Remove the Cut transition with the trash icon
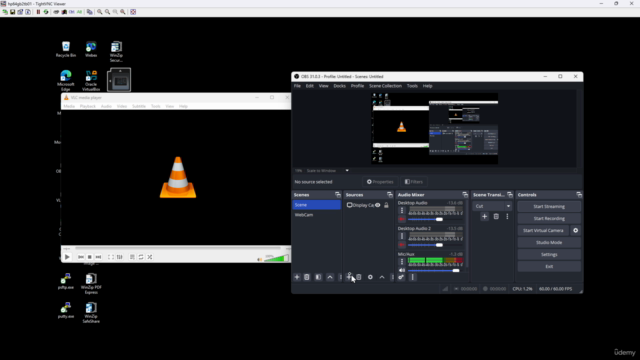 (x=496, y=216)
